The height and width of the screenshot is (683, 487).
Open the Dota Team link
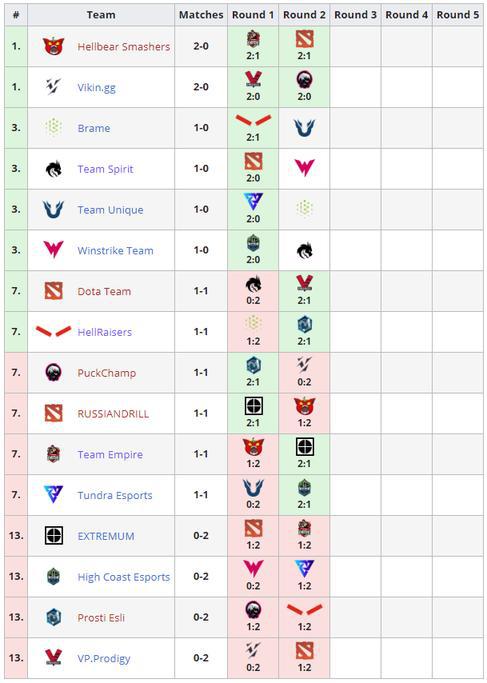coord(104,291)
